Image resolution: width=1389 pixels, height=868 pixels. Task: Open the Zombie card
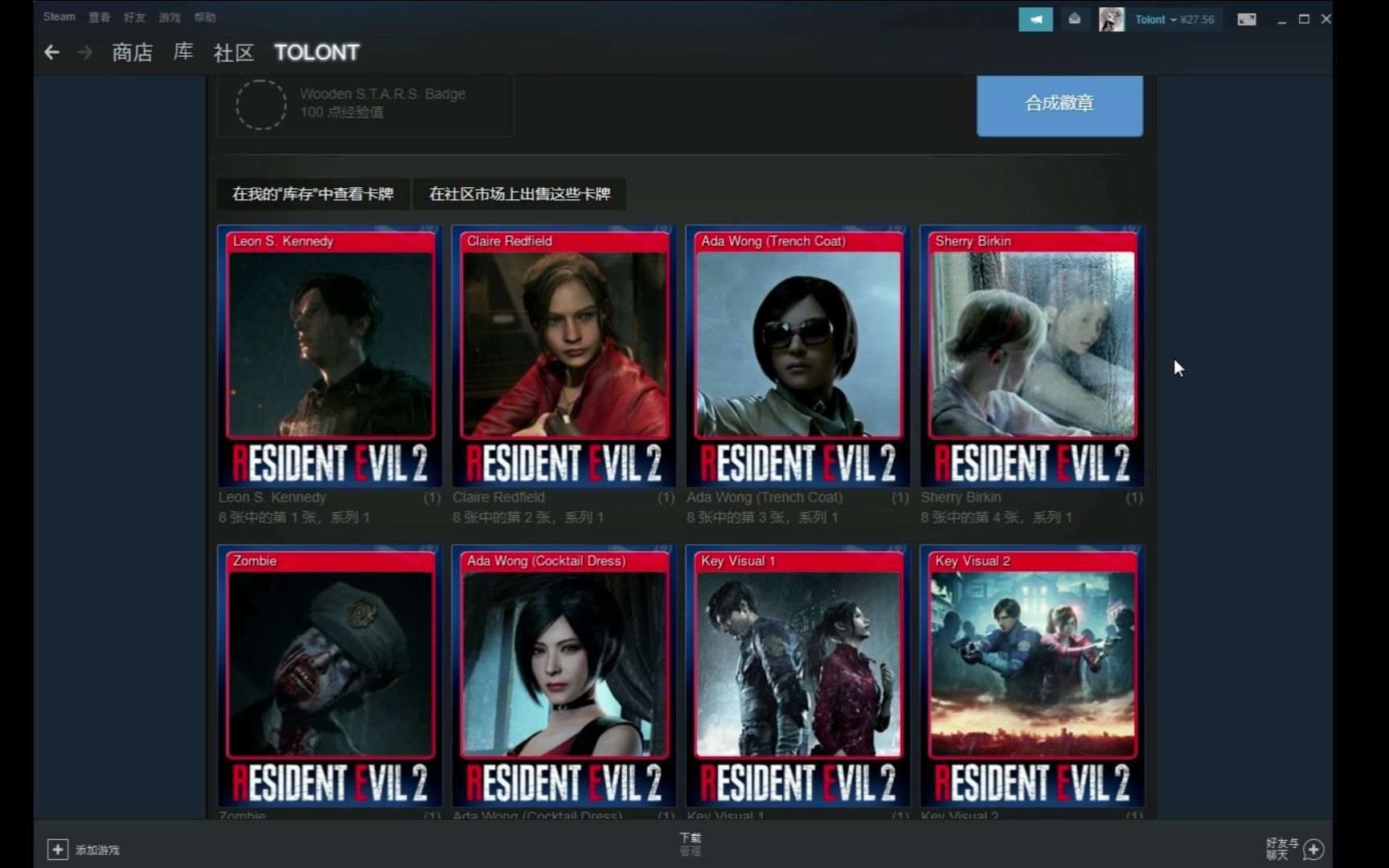coord(330,676)
